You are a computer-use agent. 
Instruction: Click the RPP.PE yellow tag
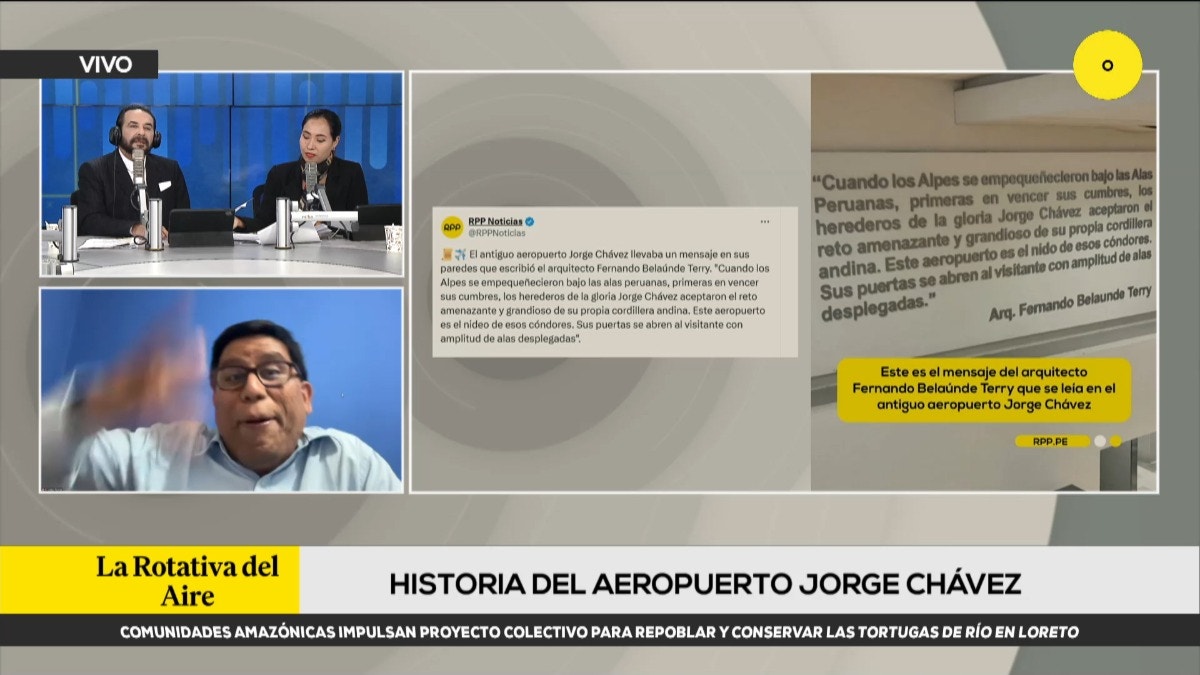click(1052, 441)
